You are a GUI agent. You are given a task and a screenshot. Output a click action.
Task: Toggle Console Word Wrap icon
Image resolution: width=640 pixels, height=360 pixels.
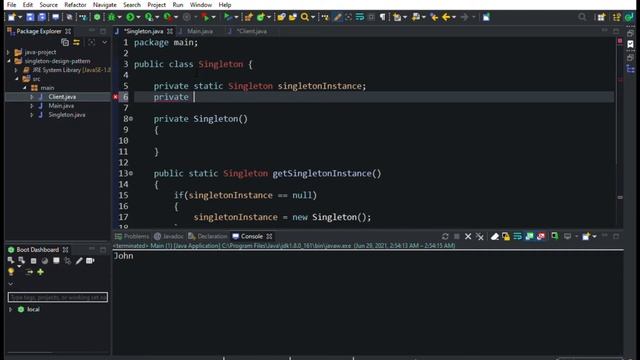518,236
